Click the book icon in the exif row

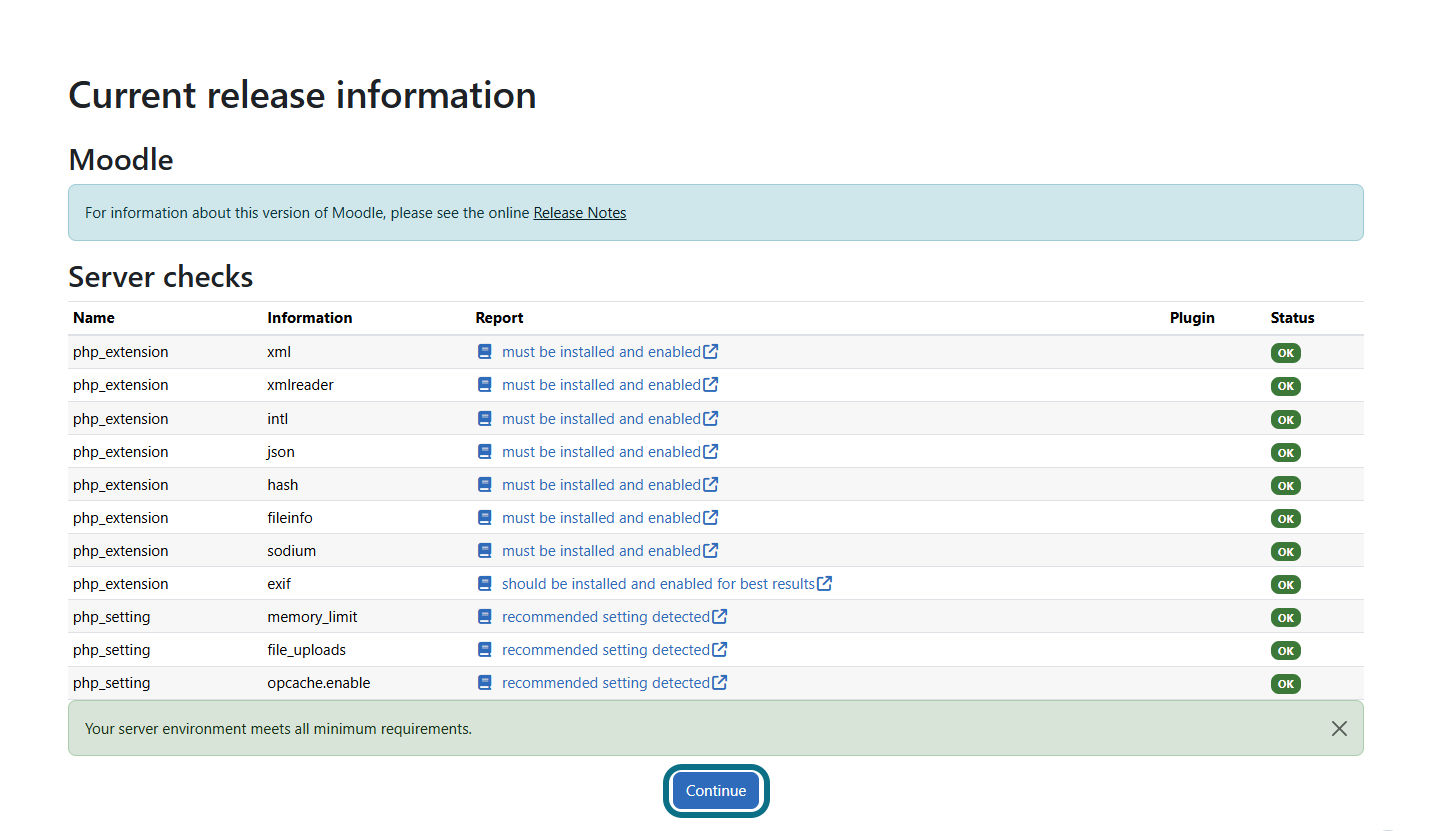(x=485, y=583)
